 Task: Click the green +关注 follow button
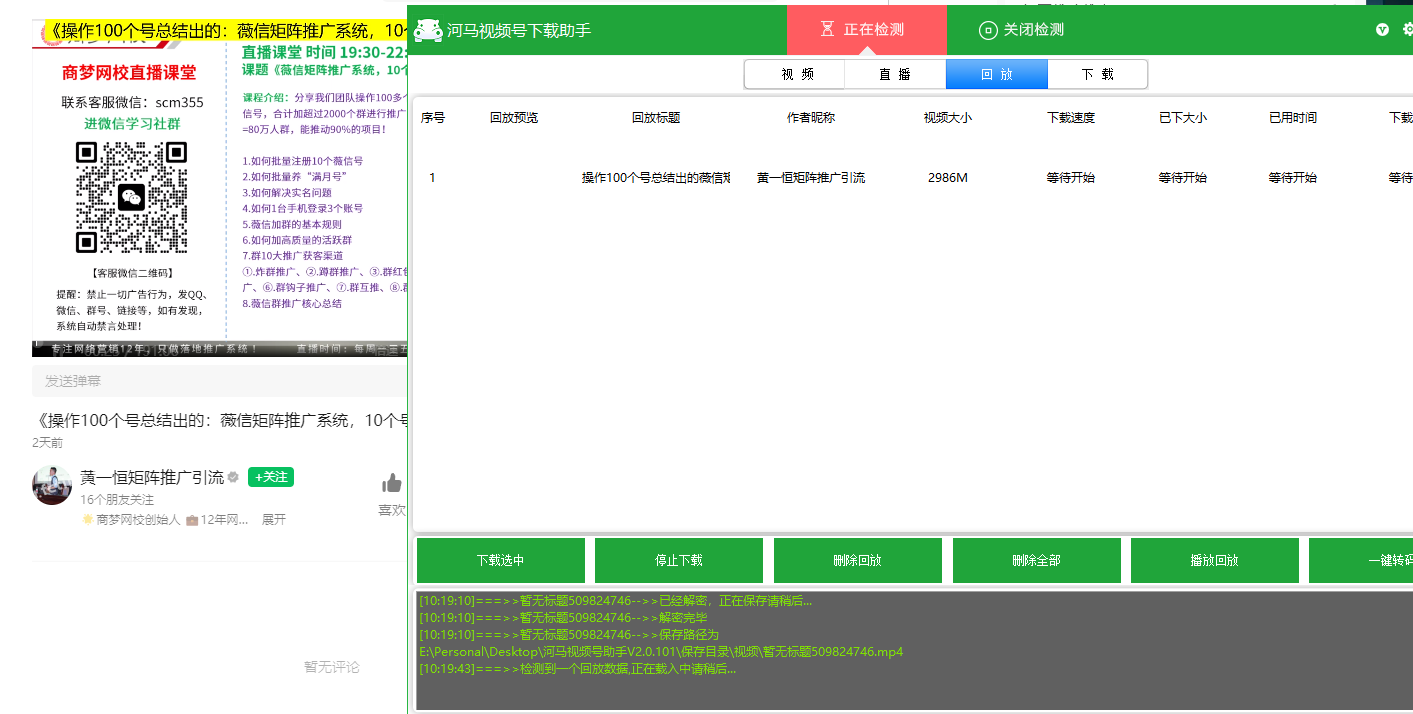click(x=271, y=477)
